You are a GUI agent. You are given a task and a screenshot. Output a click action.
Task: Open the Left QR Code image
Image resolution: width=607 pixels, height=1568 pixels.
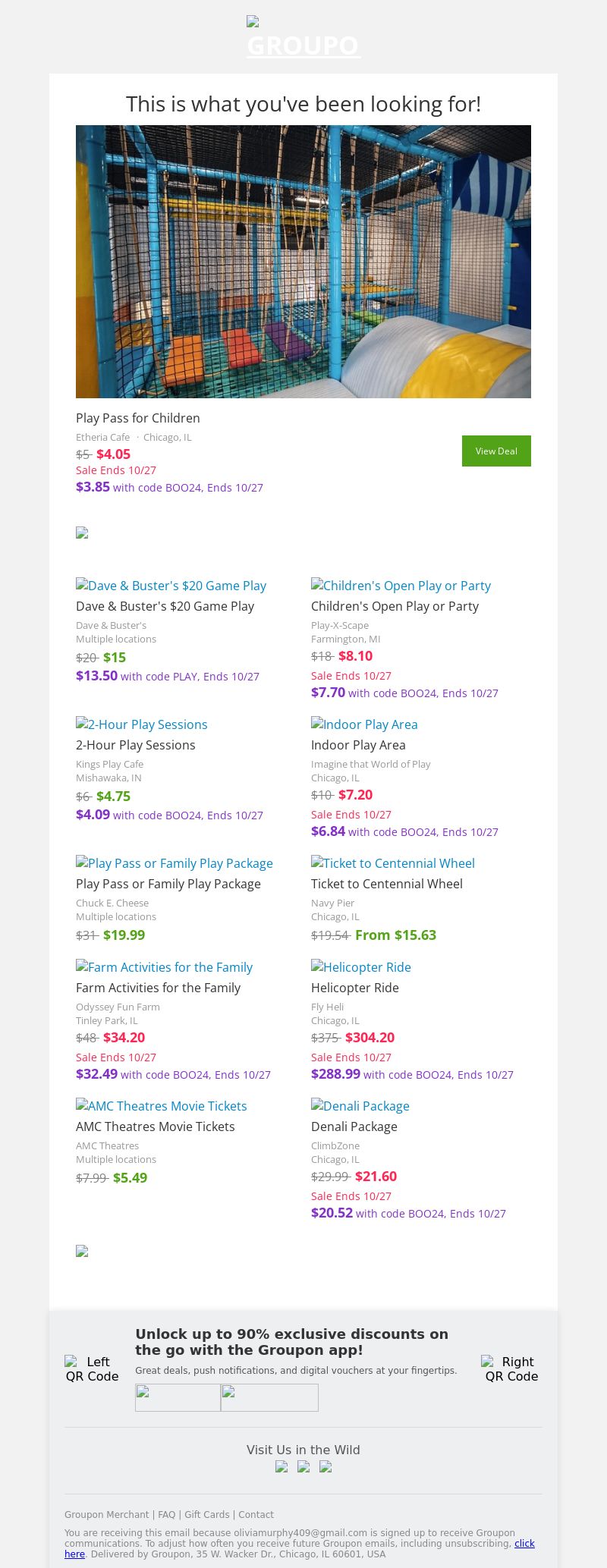[x=92, y=1368]
